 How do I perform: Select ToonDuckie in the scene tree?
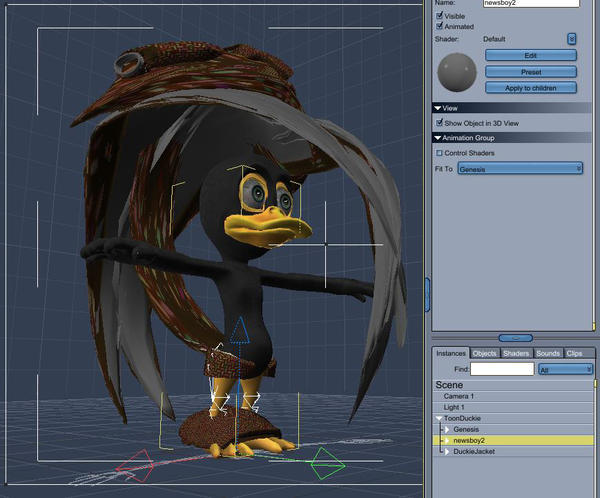click(x=462, y=418)
